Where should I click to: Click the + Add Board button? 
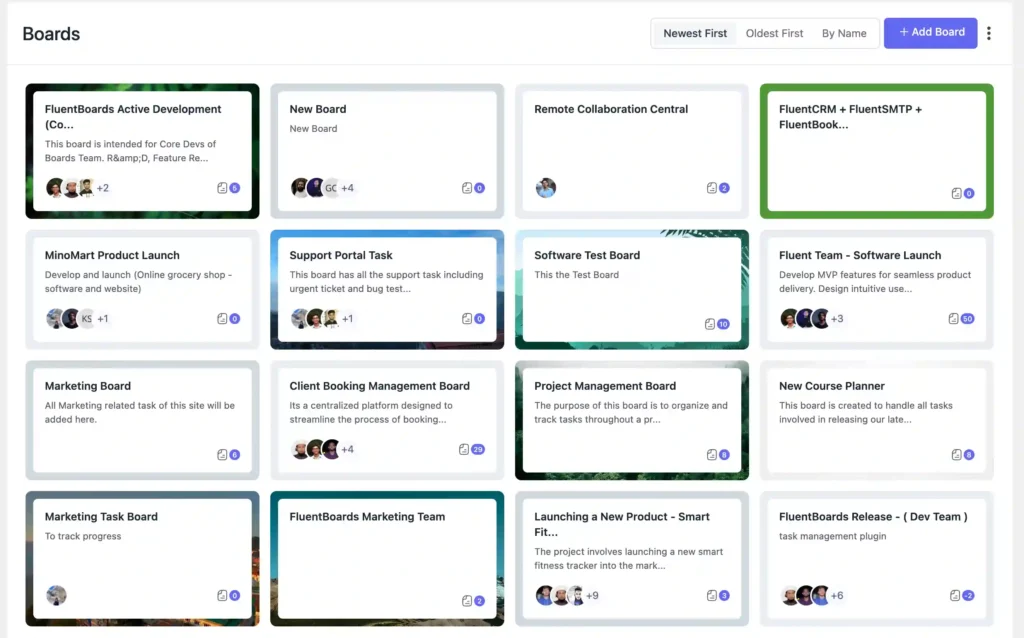click(930, 33)
